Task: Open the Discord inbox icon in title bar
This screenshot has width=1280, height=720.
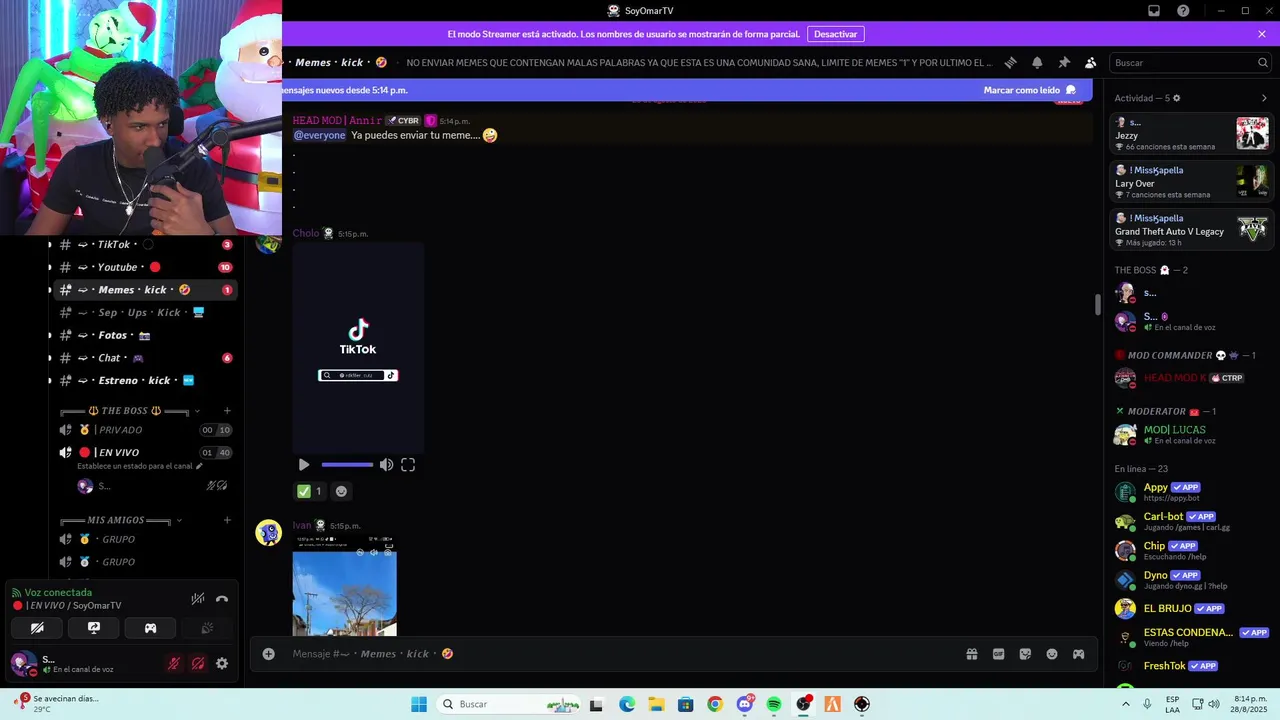Action: (1154, 11)
